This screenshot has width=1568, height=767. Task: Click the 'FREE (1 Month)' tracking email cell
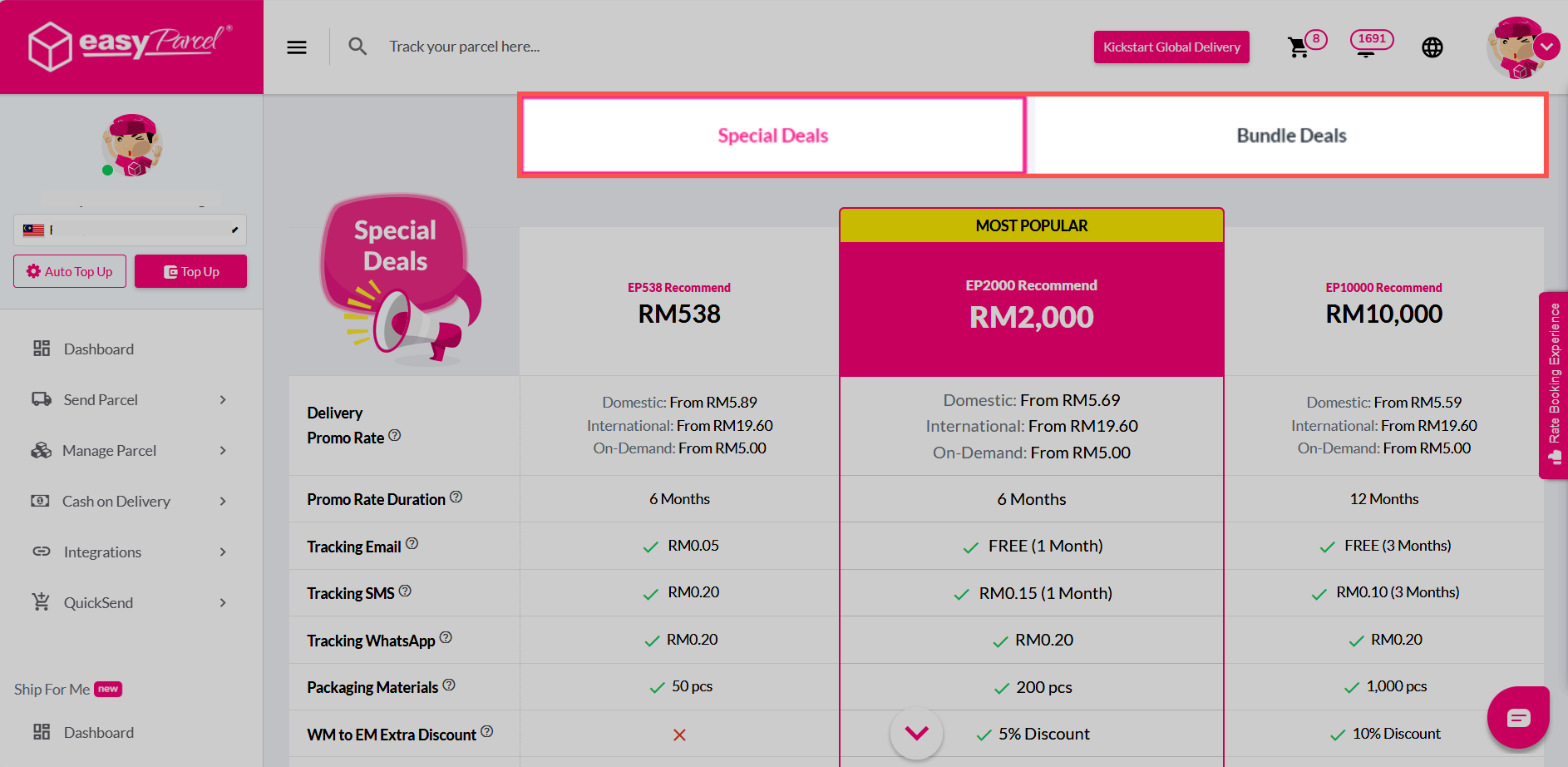(1032, 546)
